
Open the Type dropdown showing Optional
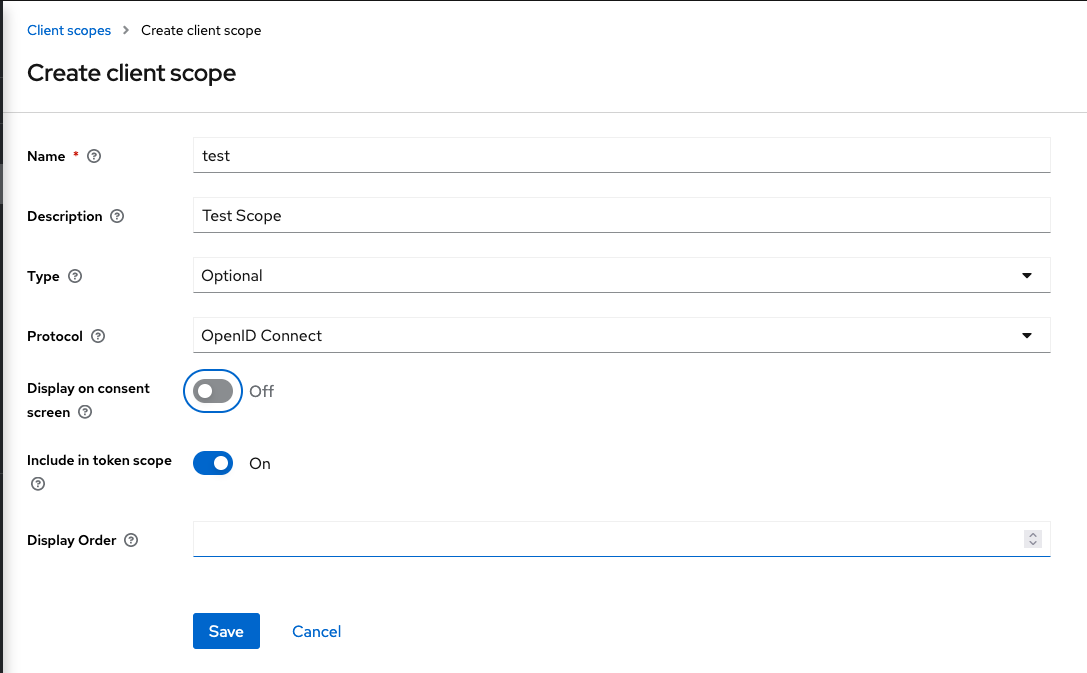click(x=620, y=276)
